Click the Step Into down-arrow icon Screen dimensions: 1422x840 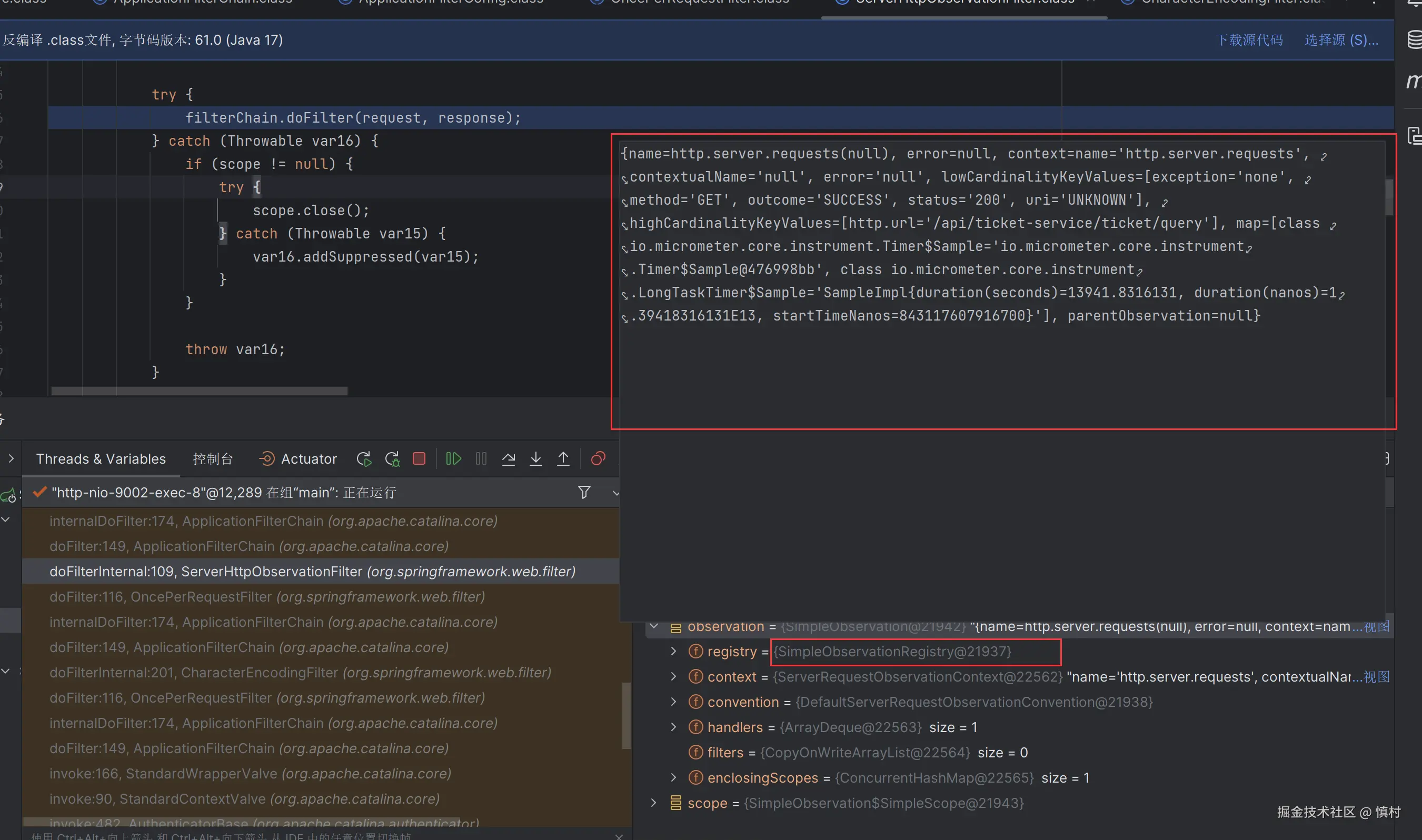click(535, 458)
